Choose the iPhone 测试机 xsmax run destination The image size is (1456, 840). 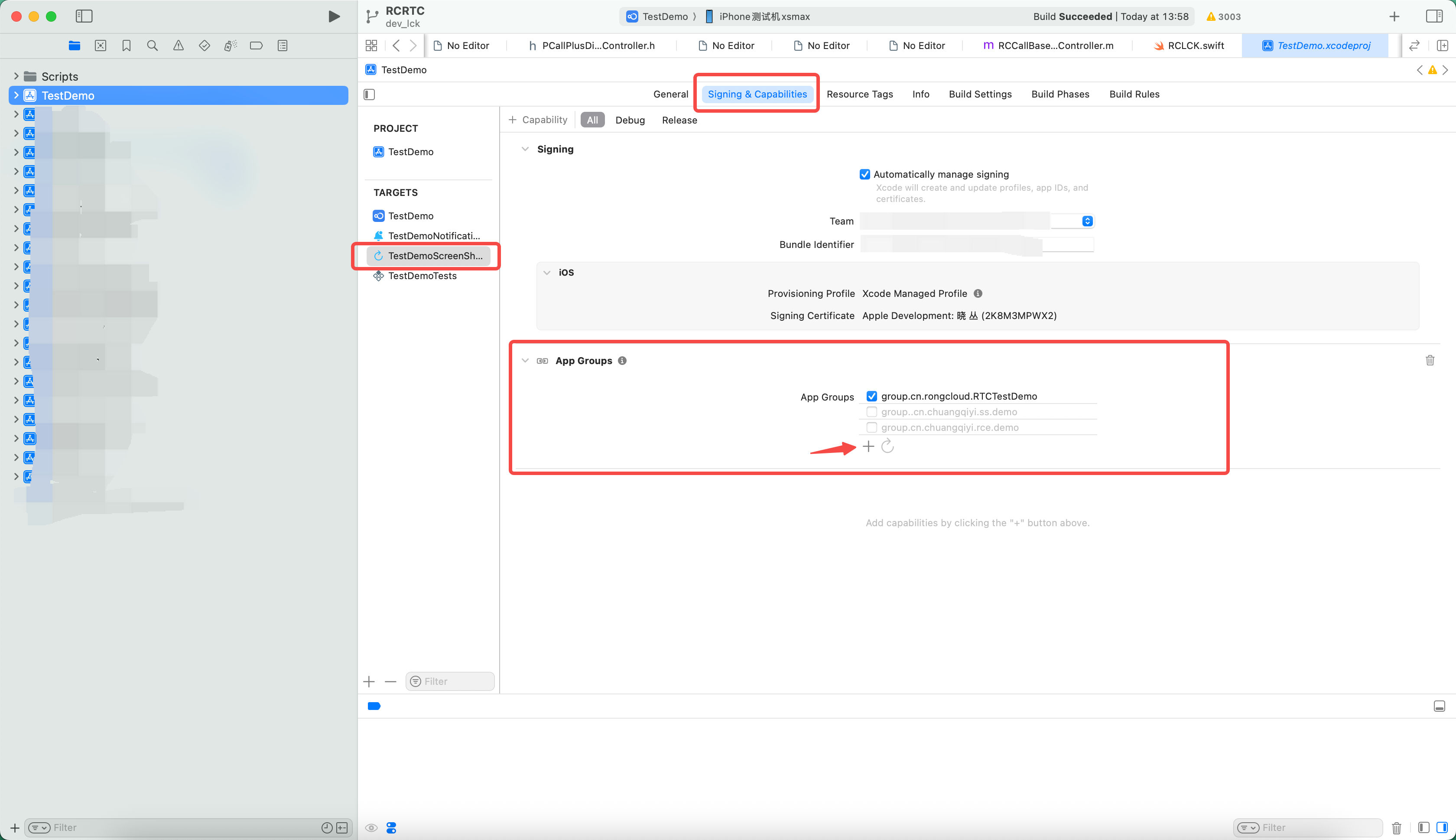click(758, 17)
